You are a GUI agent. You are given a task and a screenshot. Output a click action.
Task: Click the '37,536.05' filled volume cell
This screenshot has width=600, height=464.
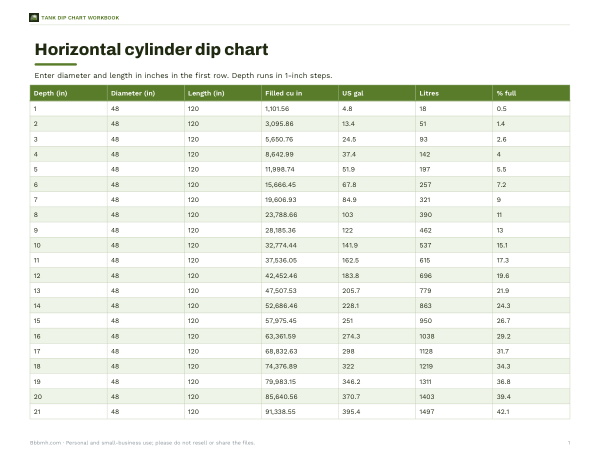(300, 260)
